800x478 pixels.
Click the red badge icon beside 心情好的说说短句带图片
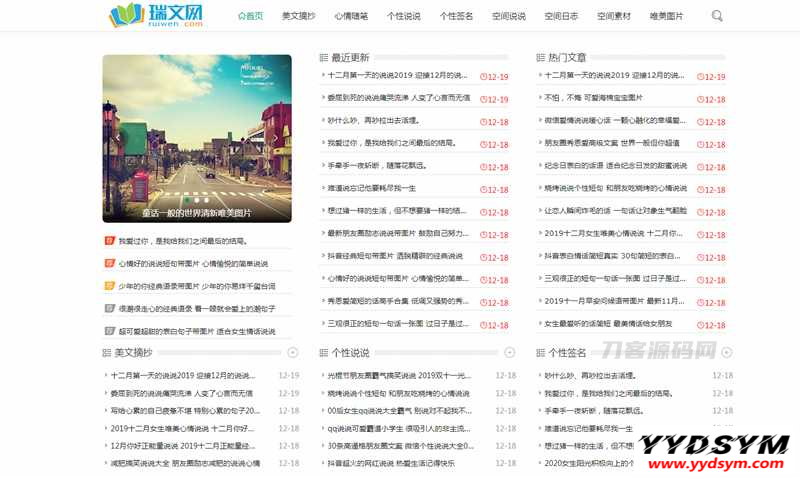(110, 264)
